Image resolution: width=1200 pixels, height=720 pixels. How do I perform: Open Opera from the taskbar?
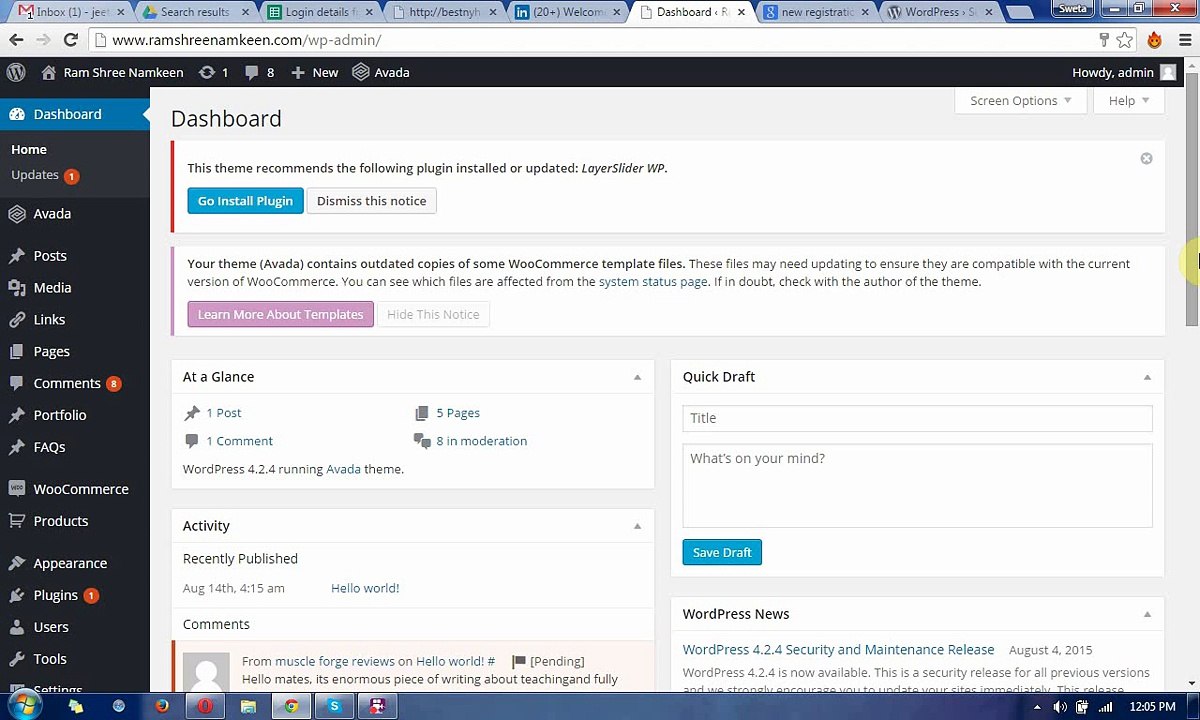point(205,706)
